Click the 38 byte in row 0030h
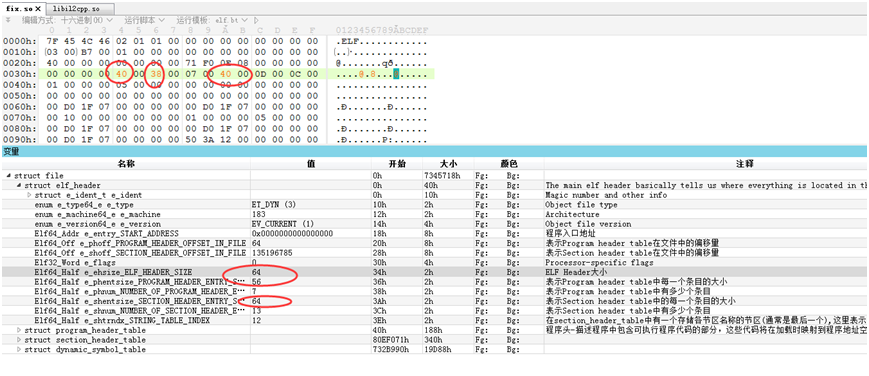 [x=156, y=74]
